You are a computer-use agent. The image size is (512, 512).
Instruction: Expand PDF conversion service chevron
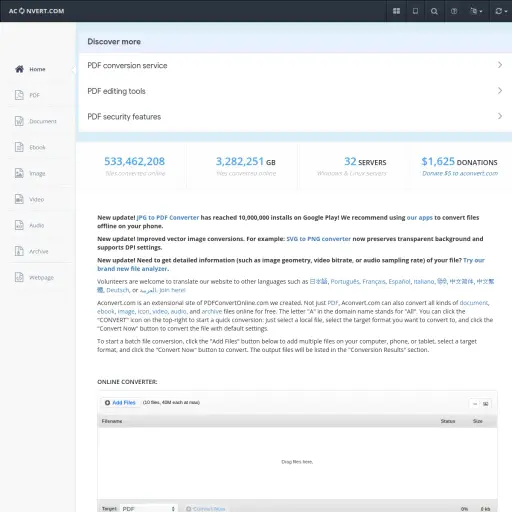point(500,65)
